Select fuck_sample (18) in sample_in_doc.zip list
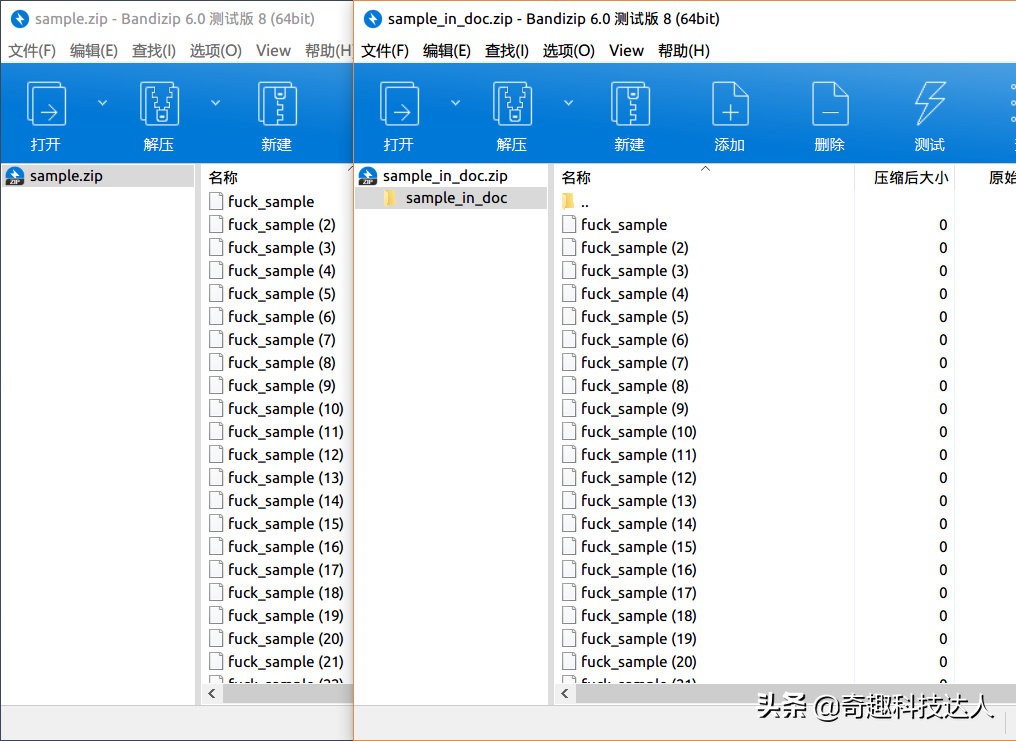Viewport: 1016px width, 741px height. (x=638, y=616)
